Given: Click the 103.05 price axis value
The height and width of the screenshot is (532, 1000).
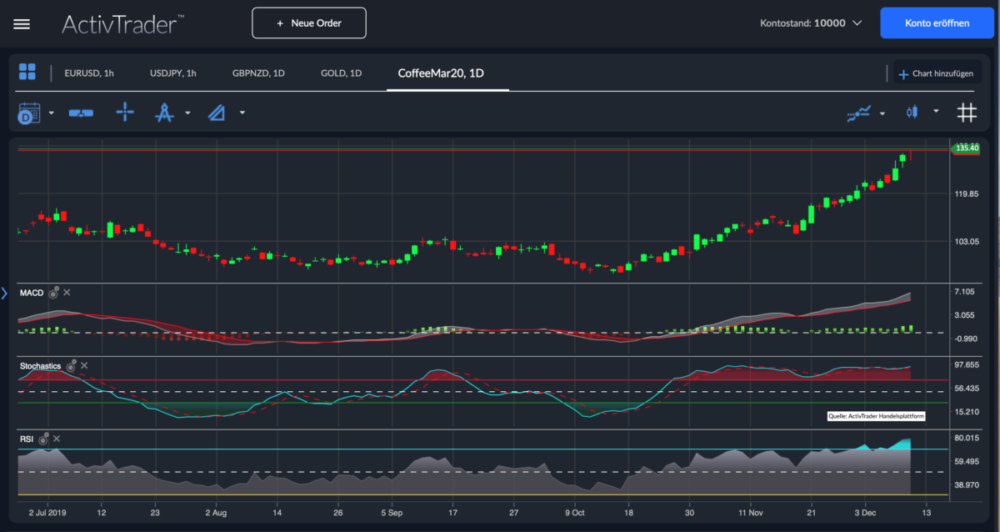Looking at the screenshot, I should [x=966, y=241].
